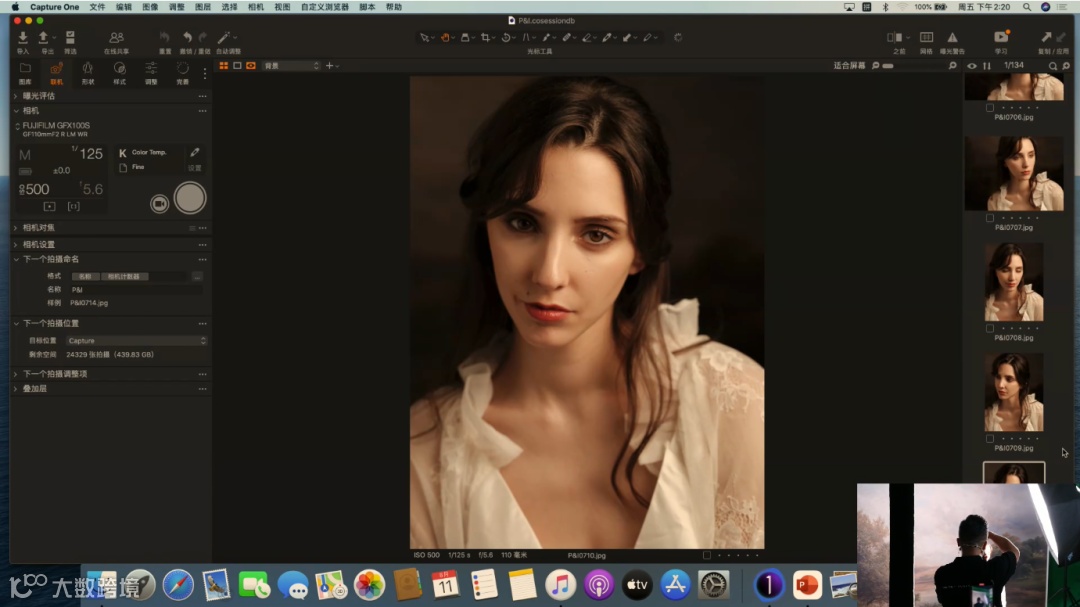
Task: Expand the 下一个拍摄调整项 panel
Action: click(16, 373)
